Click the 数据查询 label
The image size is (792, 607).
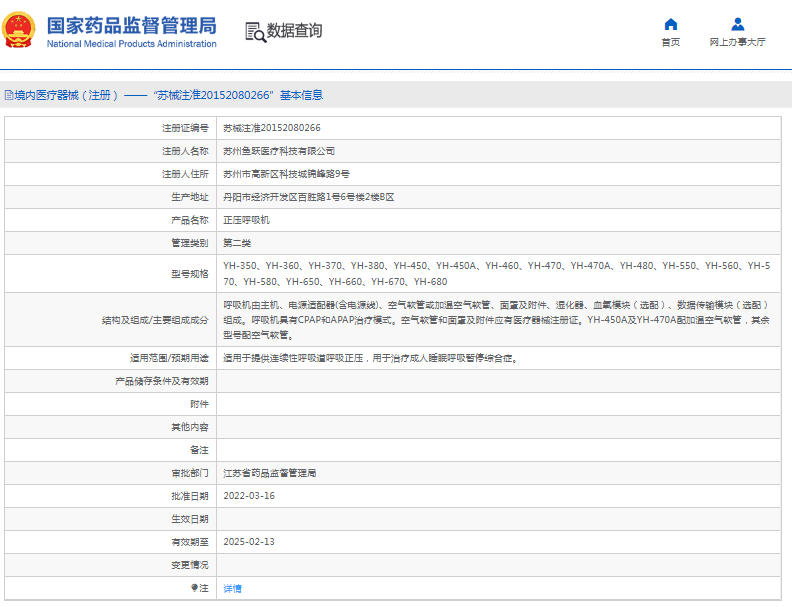click(294, 31)
